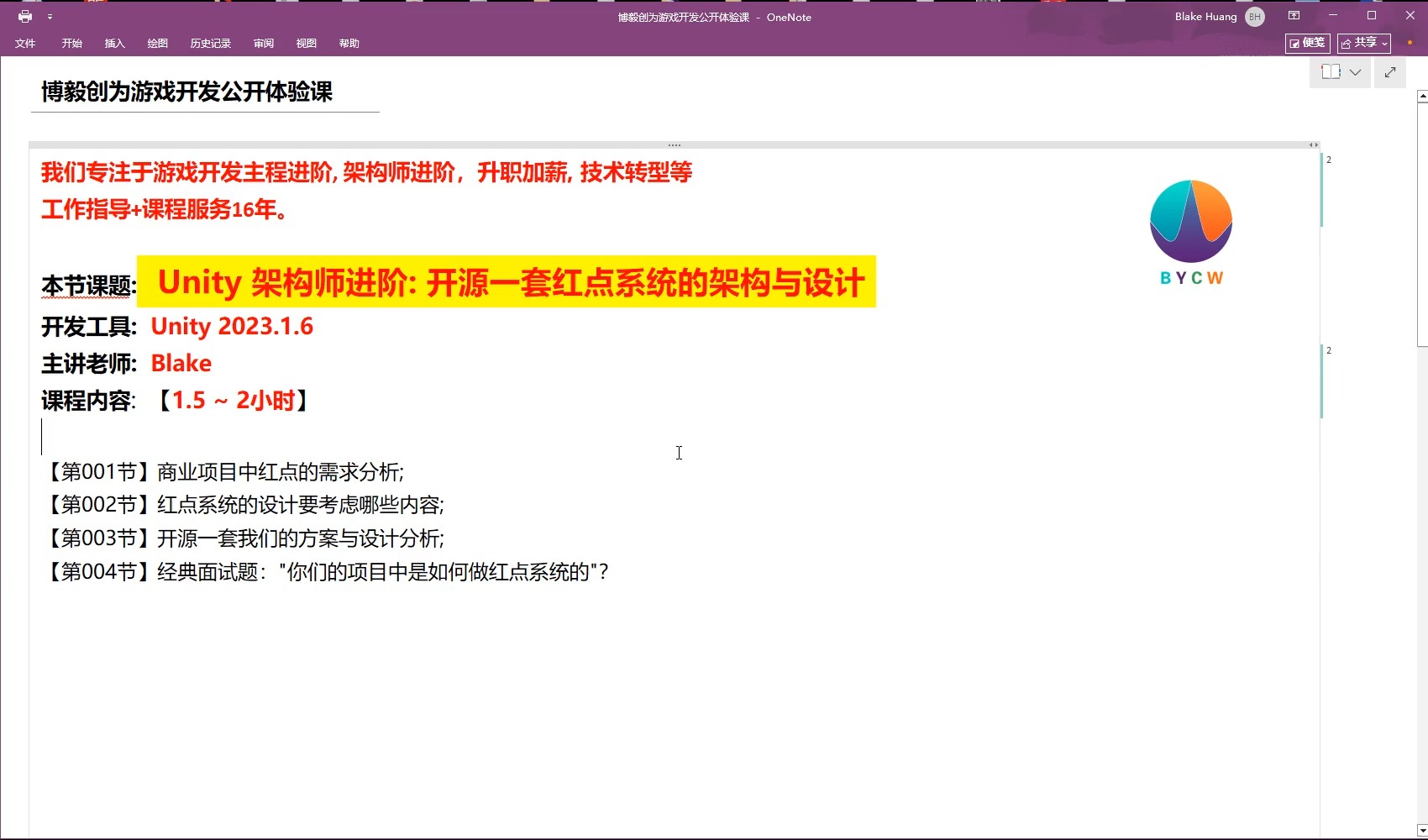Open the 便笺 sticky notes button

click(x=1307, y=43)
